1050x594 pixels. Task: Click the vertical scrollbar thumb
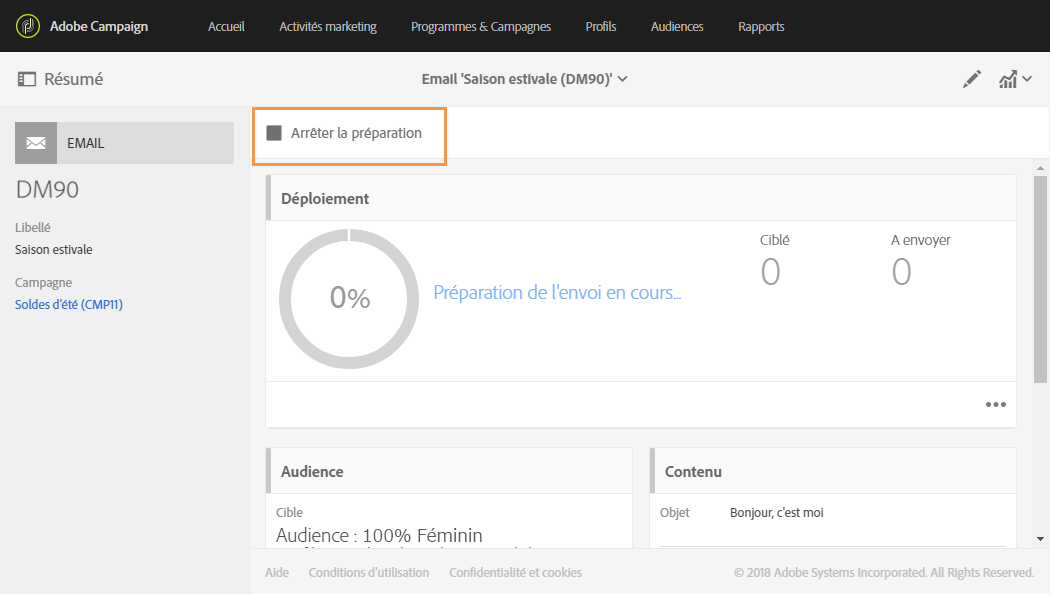[x=1040, y=279]
